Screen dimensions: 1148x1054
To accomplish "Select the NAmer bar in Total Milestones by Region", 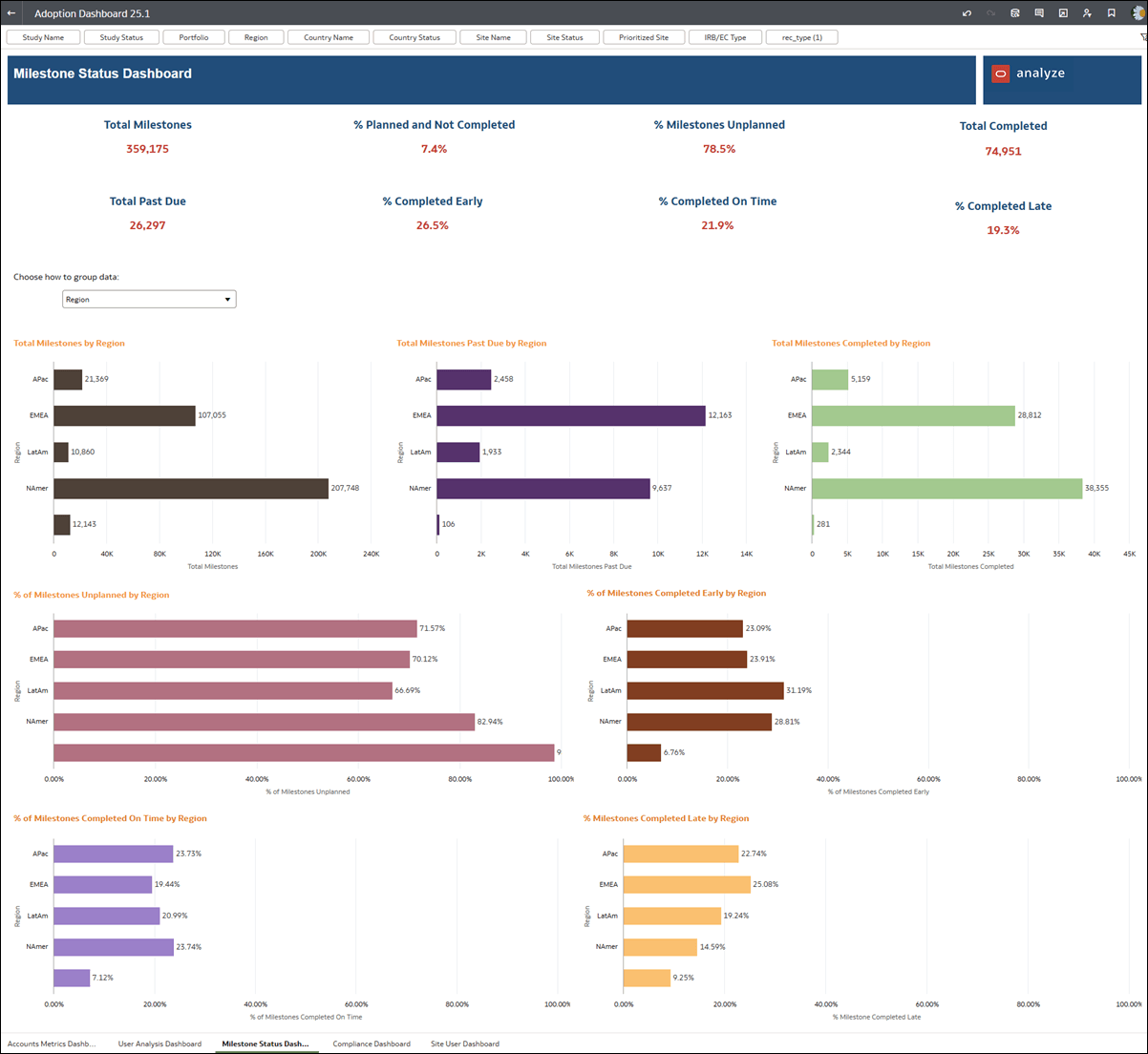I will click(x=191, y=488).
